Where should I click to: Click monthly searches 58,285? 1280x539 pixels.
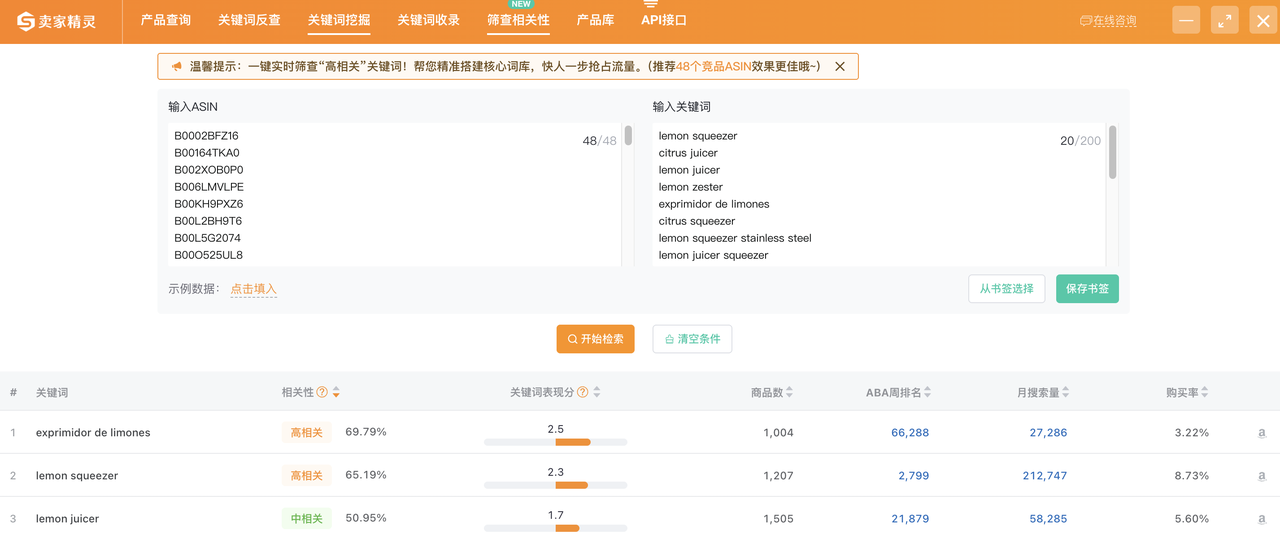pos(1048,519)
